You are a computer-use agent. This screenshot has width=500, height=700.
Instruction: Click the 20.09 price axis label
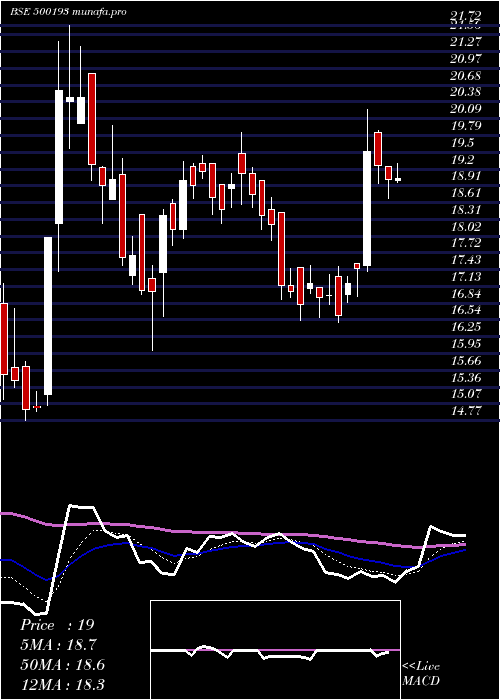[466, 108]
